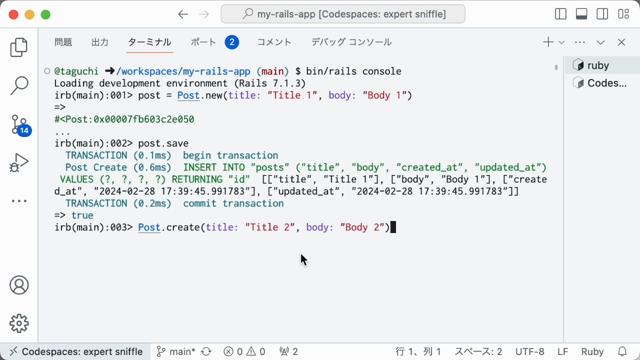Select the ruby terminal session
The width and height of the screenshot is (640, 360).
pos(602,65)
